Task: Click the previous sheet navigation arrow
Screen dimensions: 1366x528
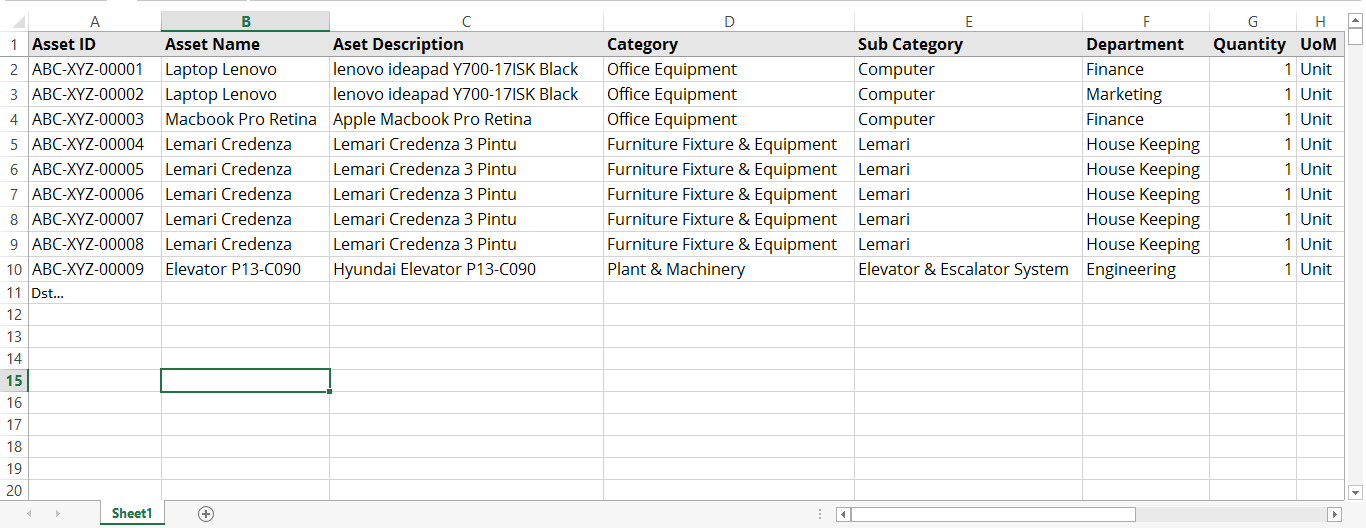Action: [x=29, y=514]
